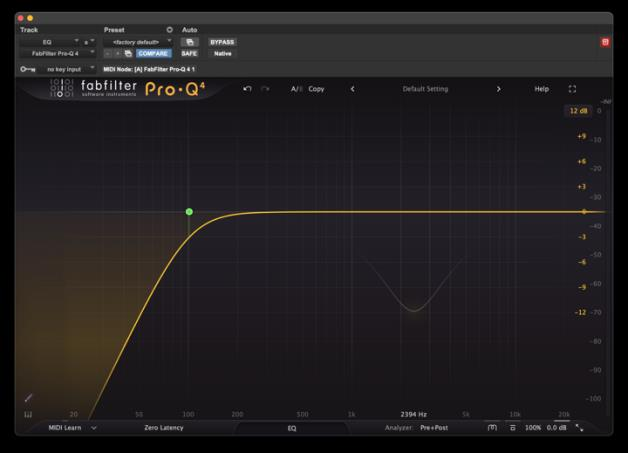This screenshot has height=453, width=628.
Task: Open the no key input selector
Action: [68, 69]
